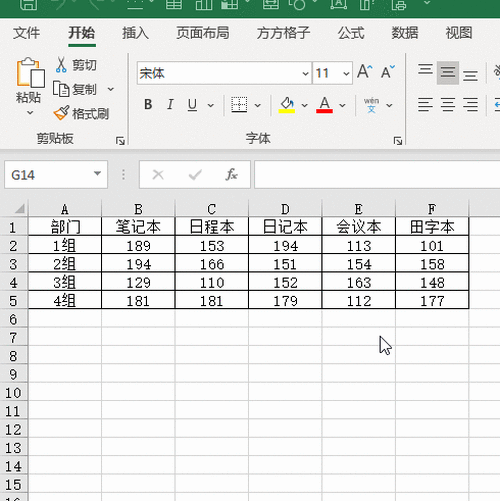Expand the borders dropdown arrow
This screenshot has height=501, width=500.
pos(257,105)
